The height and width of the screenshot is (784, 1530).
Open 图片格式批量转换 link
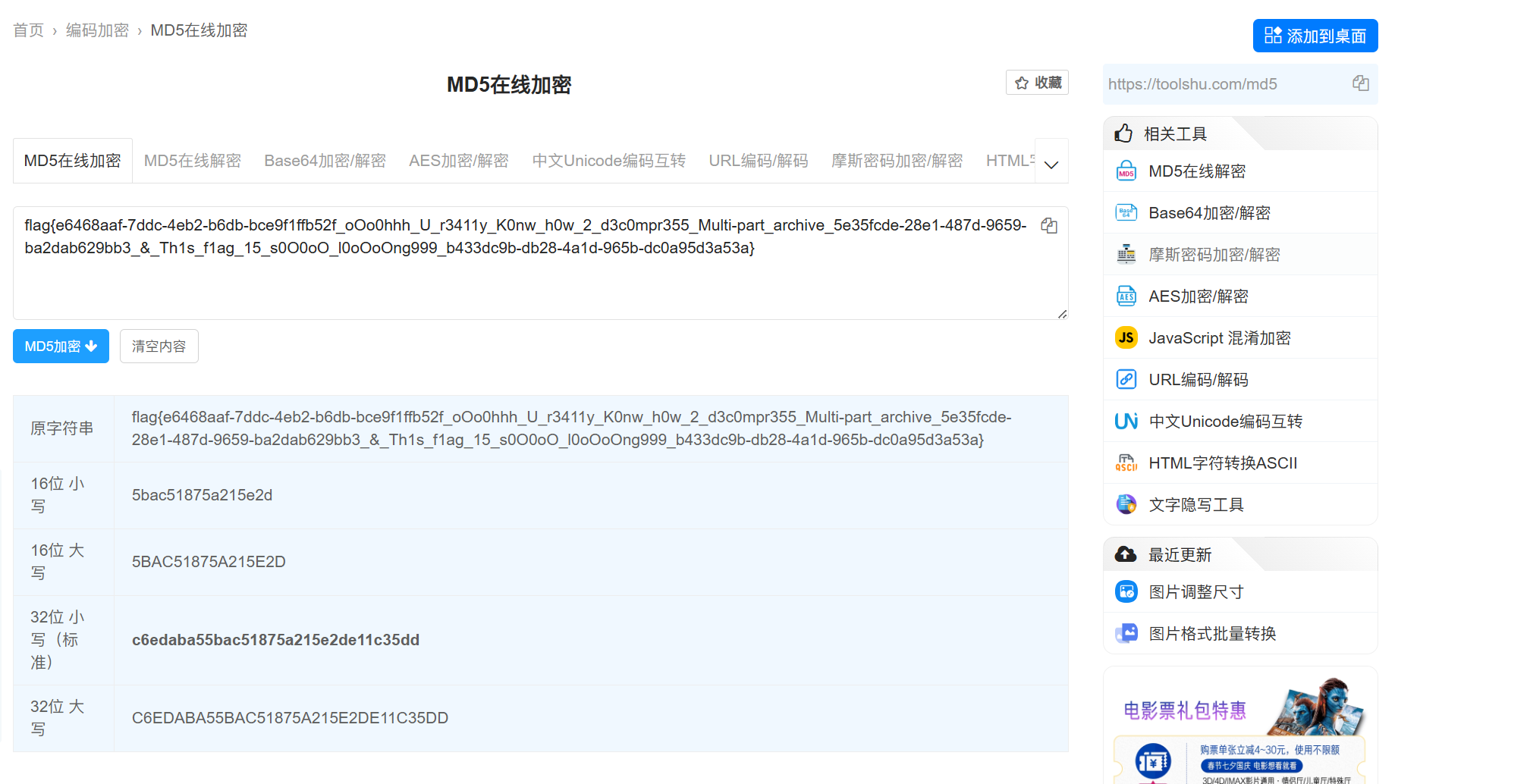pyautogui.click(x=1212, y=634)
